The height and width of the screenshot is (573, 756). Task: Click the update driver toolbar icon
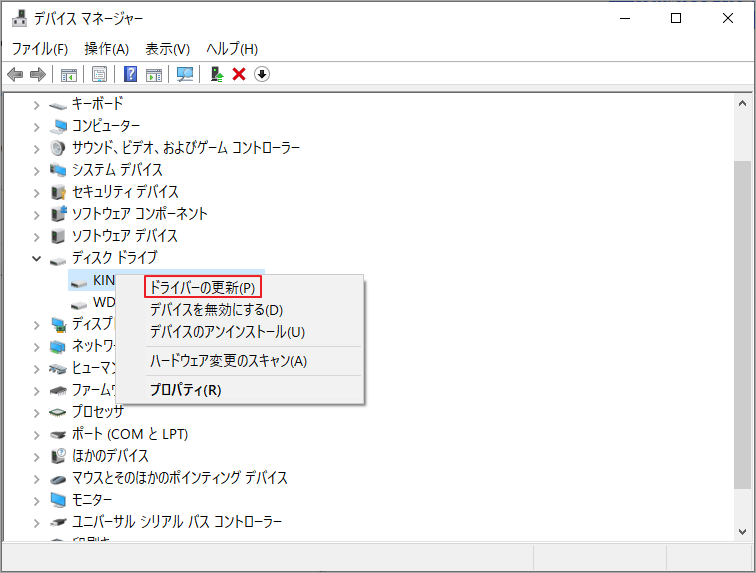coord(217,74)
